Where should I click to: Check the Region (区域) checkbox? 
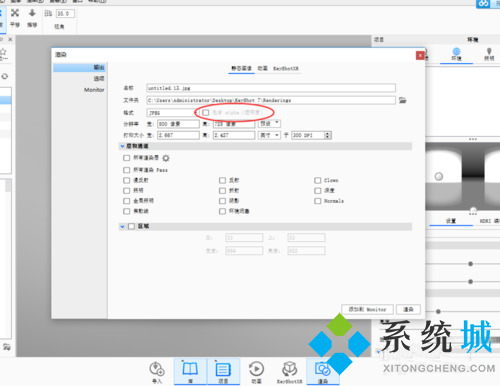[131, 226]
